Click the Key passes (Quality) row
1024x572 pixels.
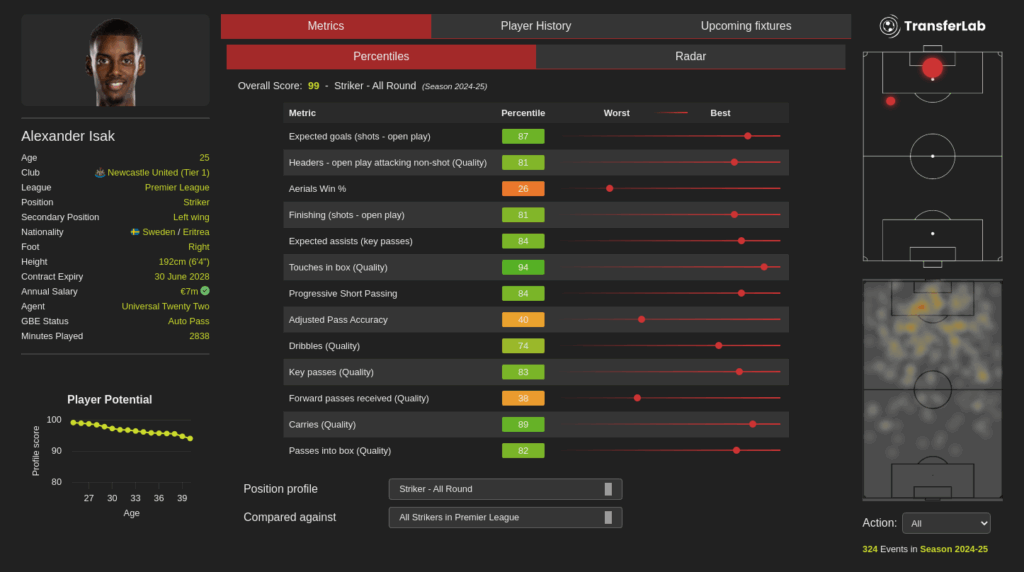click(536, 372)
